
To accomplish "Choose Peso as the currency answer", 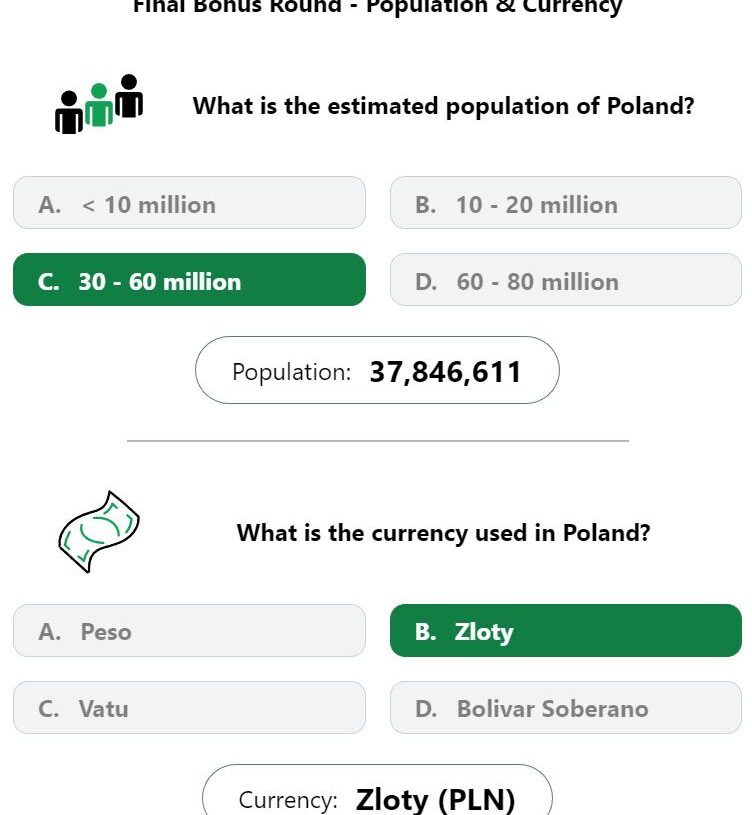I will pyautogui.click(x=189, y=630).
